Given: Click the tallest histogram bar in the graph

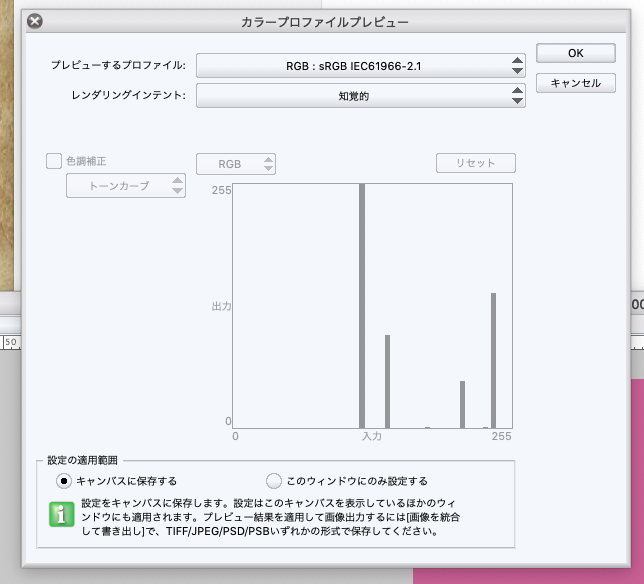Looking at the screenshot, I should (362, 306).
